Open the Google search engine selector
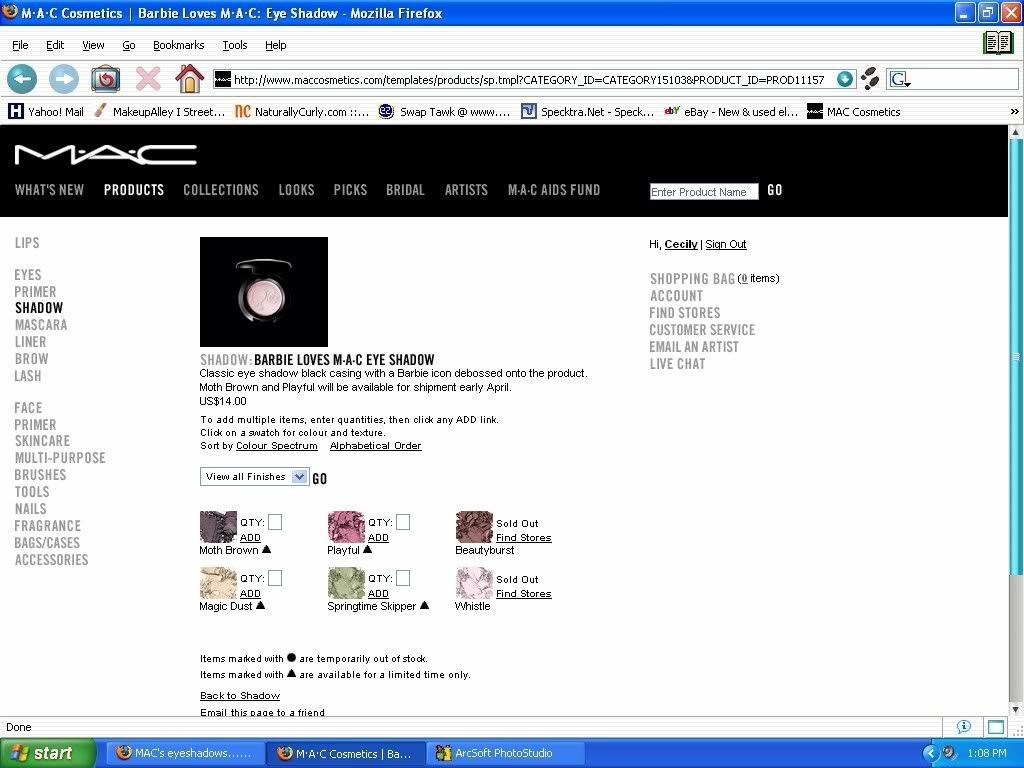 tap(901, 80)
